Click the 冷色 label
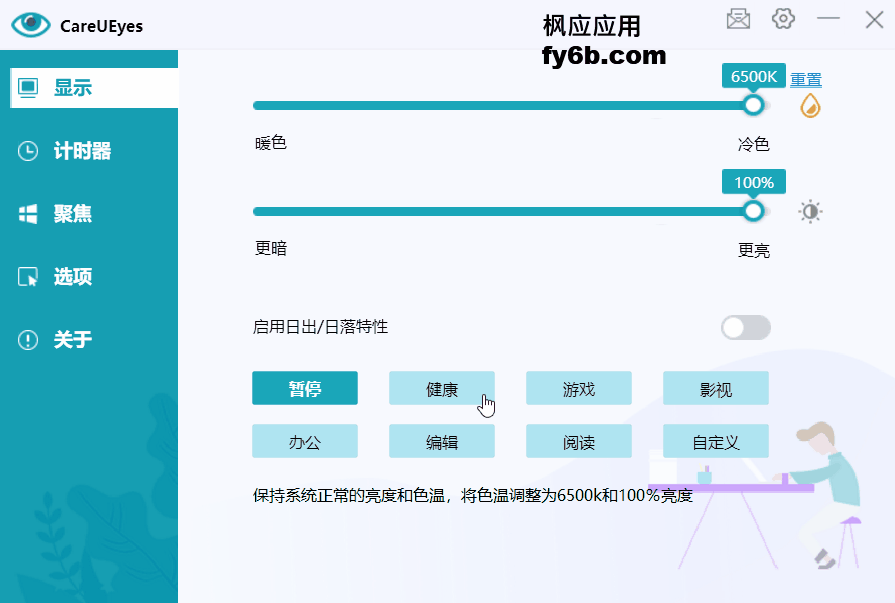The image size is (895, 603). [753, 144]
